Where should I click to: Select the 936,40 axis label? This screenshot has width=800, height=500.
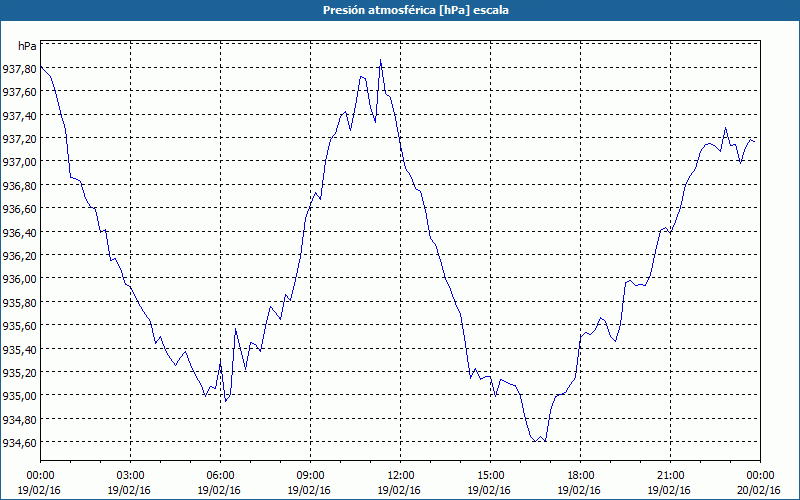tap(19, 232)
